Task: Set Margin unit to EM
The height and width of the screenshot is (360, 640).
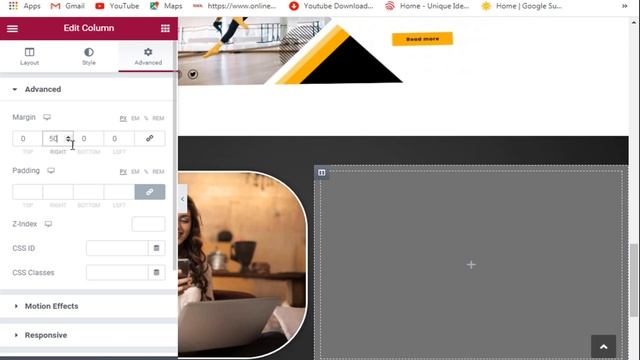Action: click(x=135, y=118)
